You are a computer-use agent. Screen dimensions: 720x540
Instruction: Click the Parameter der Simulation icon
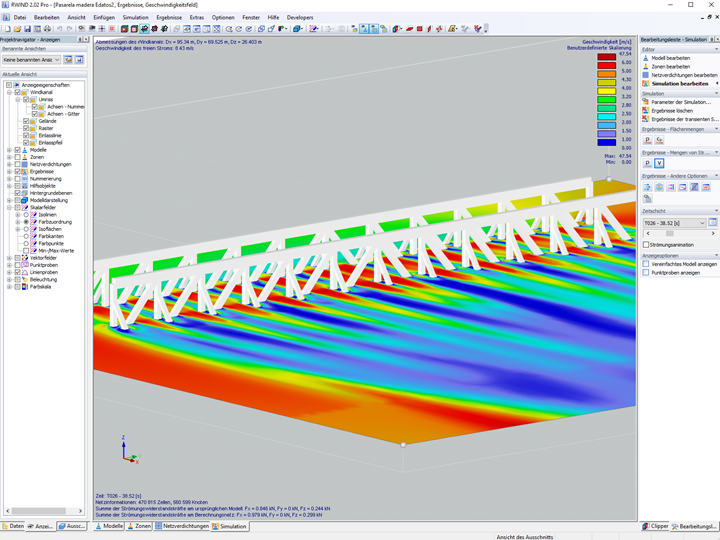tap(646, 102)
